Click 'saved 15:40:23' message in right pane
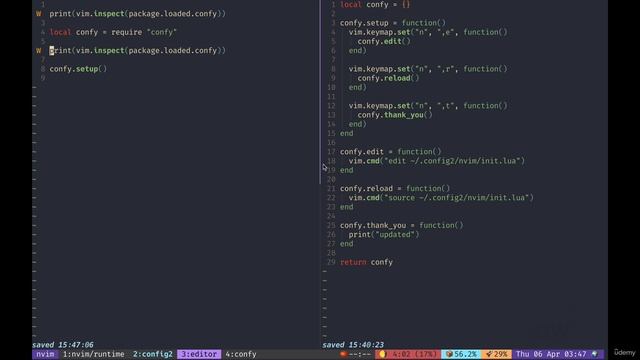This screenshot has width=640, height=360. coord(353,344)
